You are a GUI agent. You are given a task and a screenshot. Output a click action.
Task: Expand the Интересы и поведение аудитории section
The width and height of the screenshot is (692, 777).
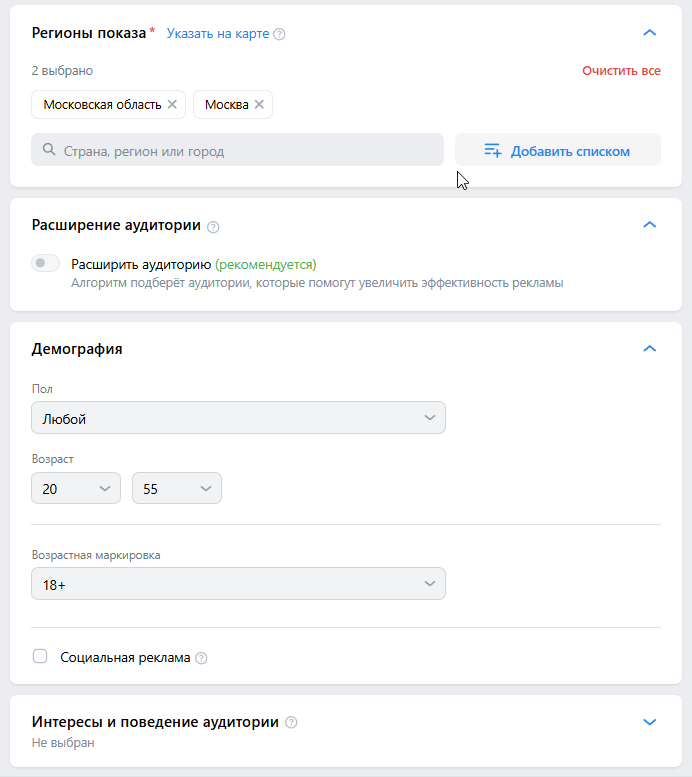point(650,722)
